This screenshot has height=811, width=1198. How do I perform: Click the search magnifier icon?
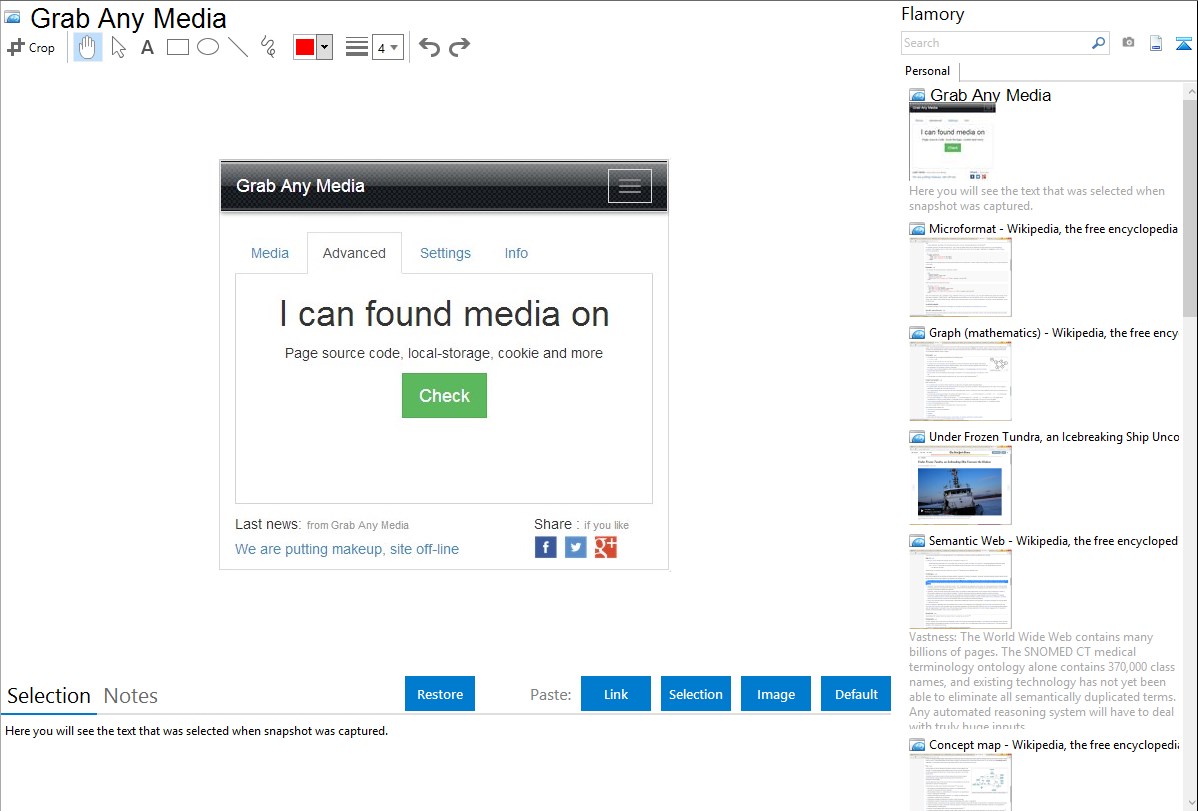click(1098, 43)
